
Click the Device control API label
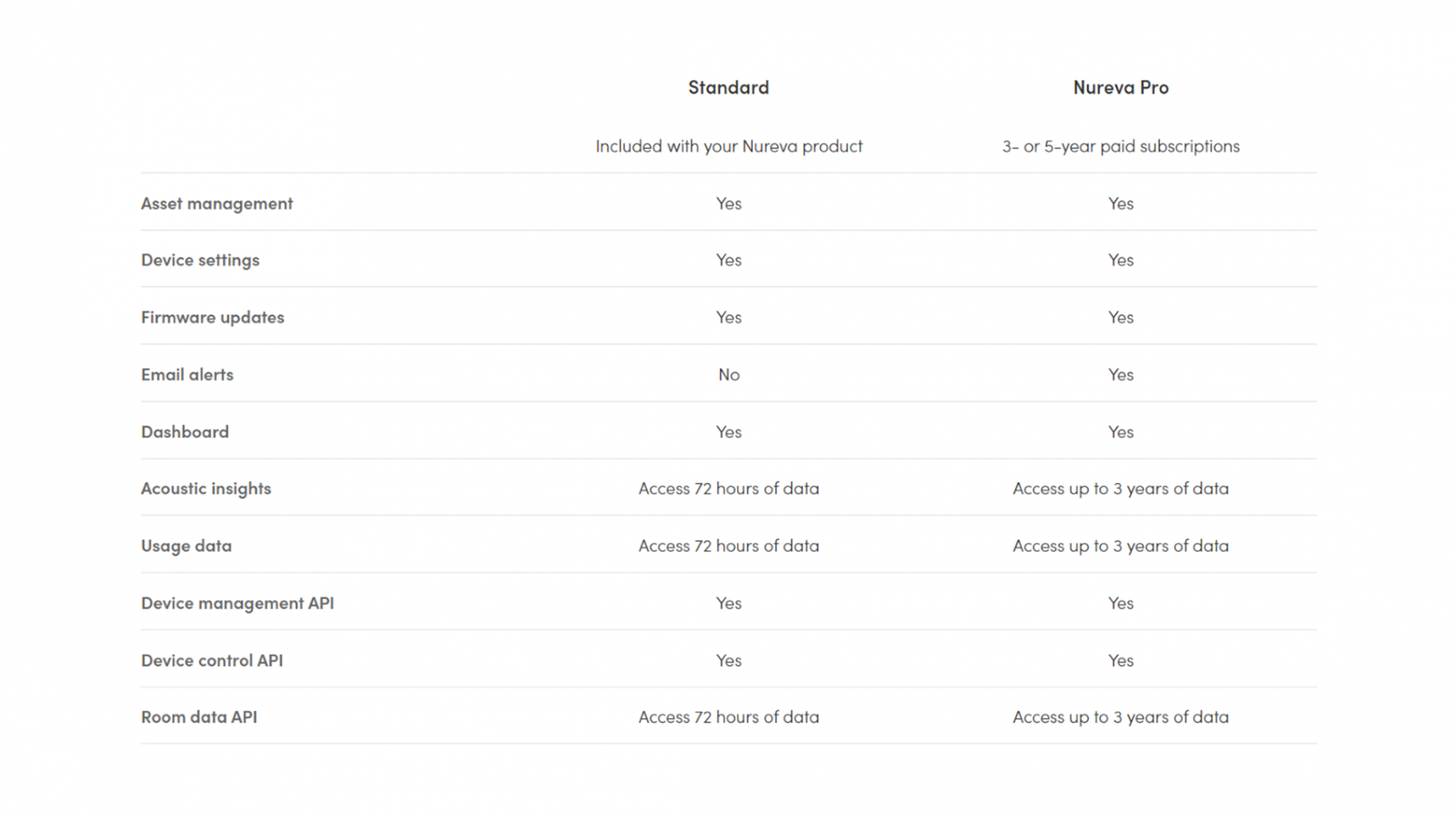[x=212, y=661]
